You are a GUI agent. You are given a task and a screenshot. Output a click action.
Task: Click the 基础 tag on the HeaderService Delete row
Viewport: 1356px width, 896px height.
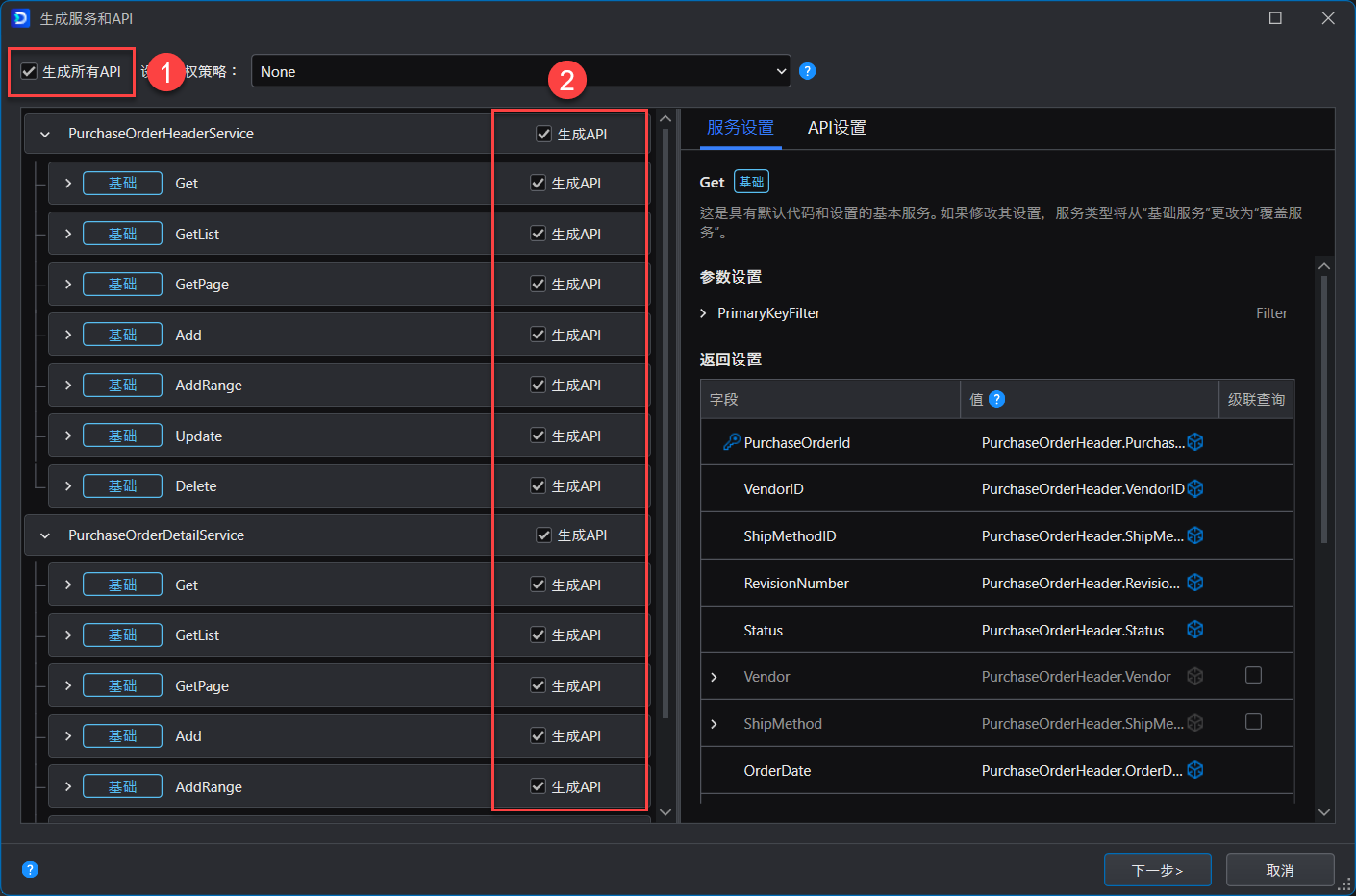pos(122,486)
